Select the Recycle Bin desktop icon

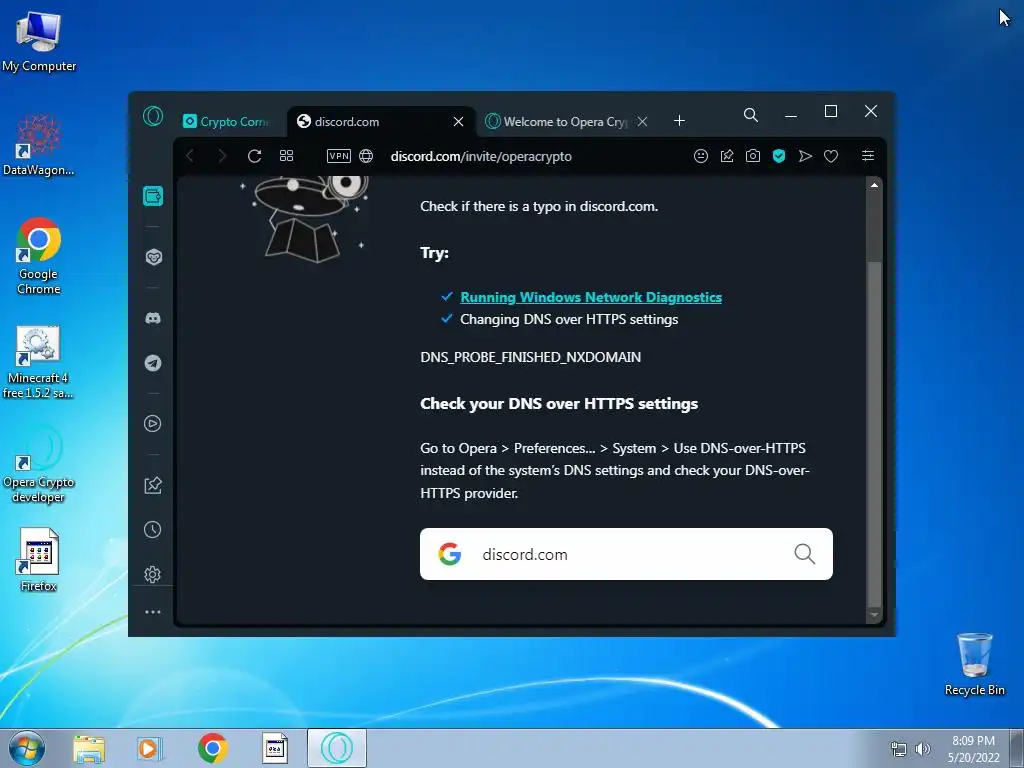[974, 664]
